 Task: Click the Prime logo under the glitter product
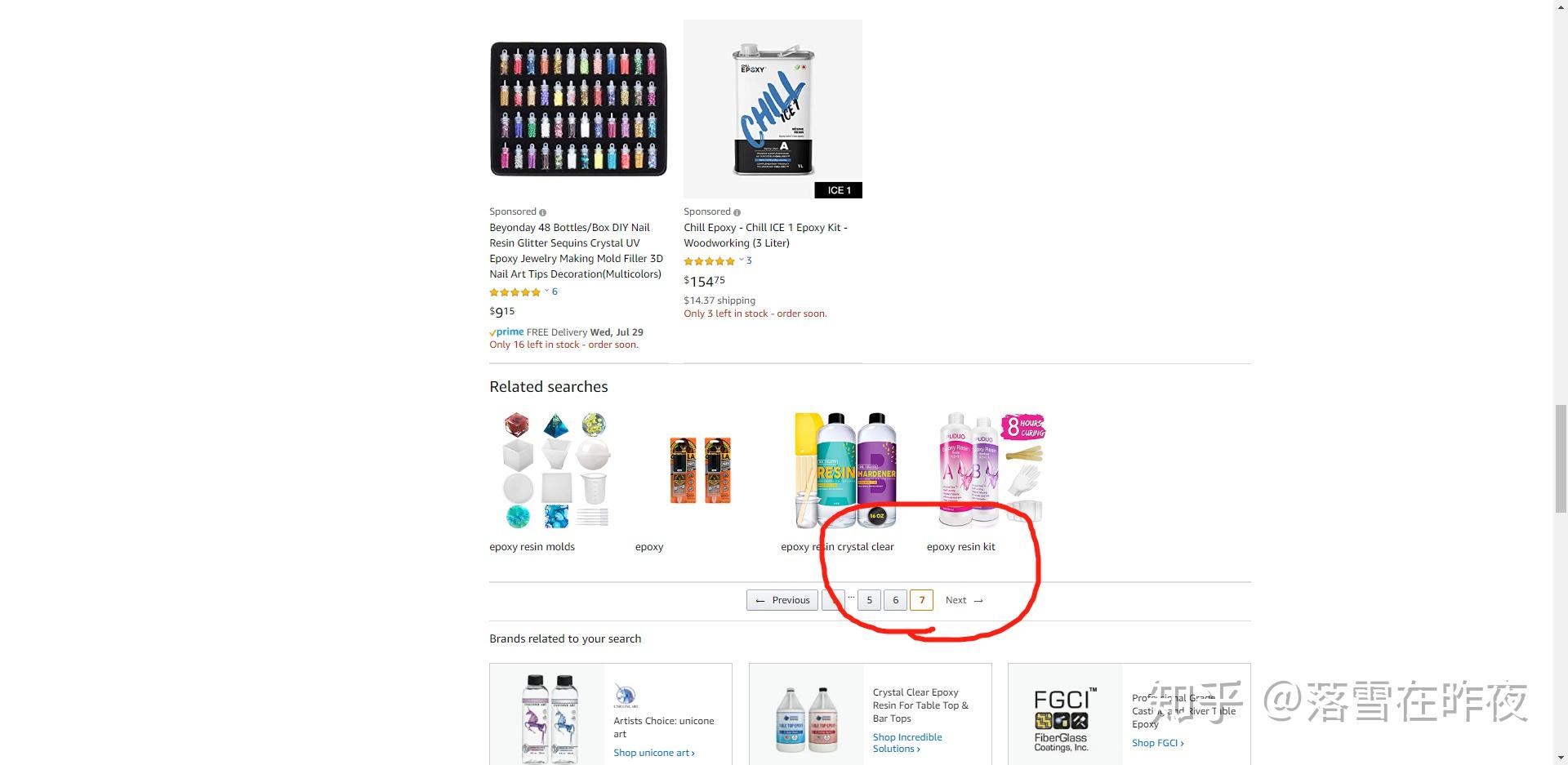tap(506, 332)
